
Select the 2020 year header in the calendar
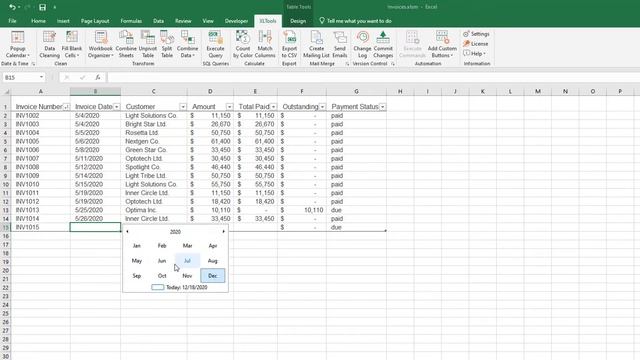coord(176,232)
